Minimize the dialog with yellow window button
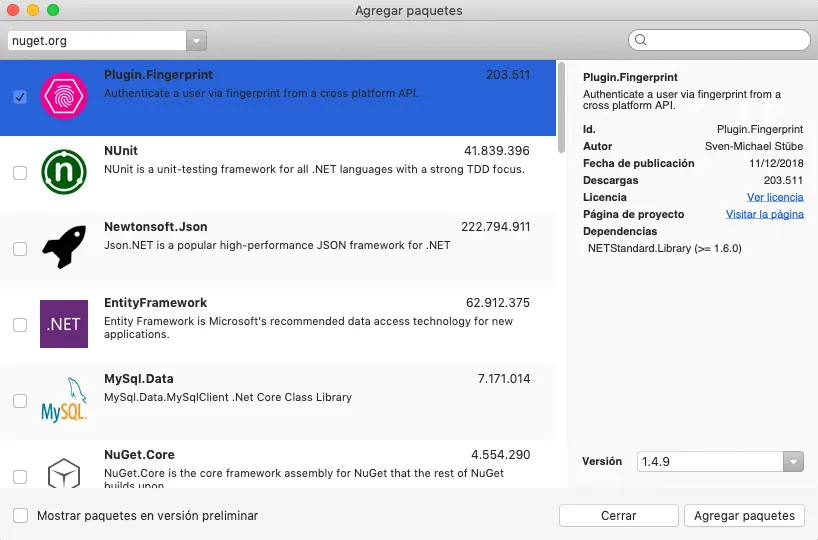This screenshot has height=540, width=818. pos(33,10)
